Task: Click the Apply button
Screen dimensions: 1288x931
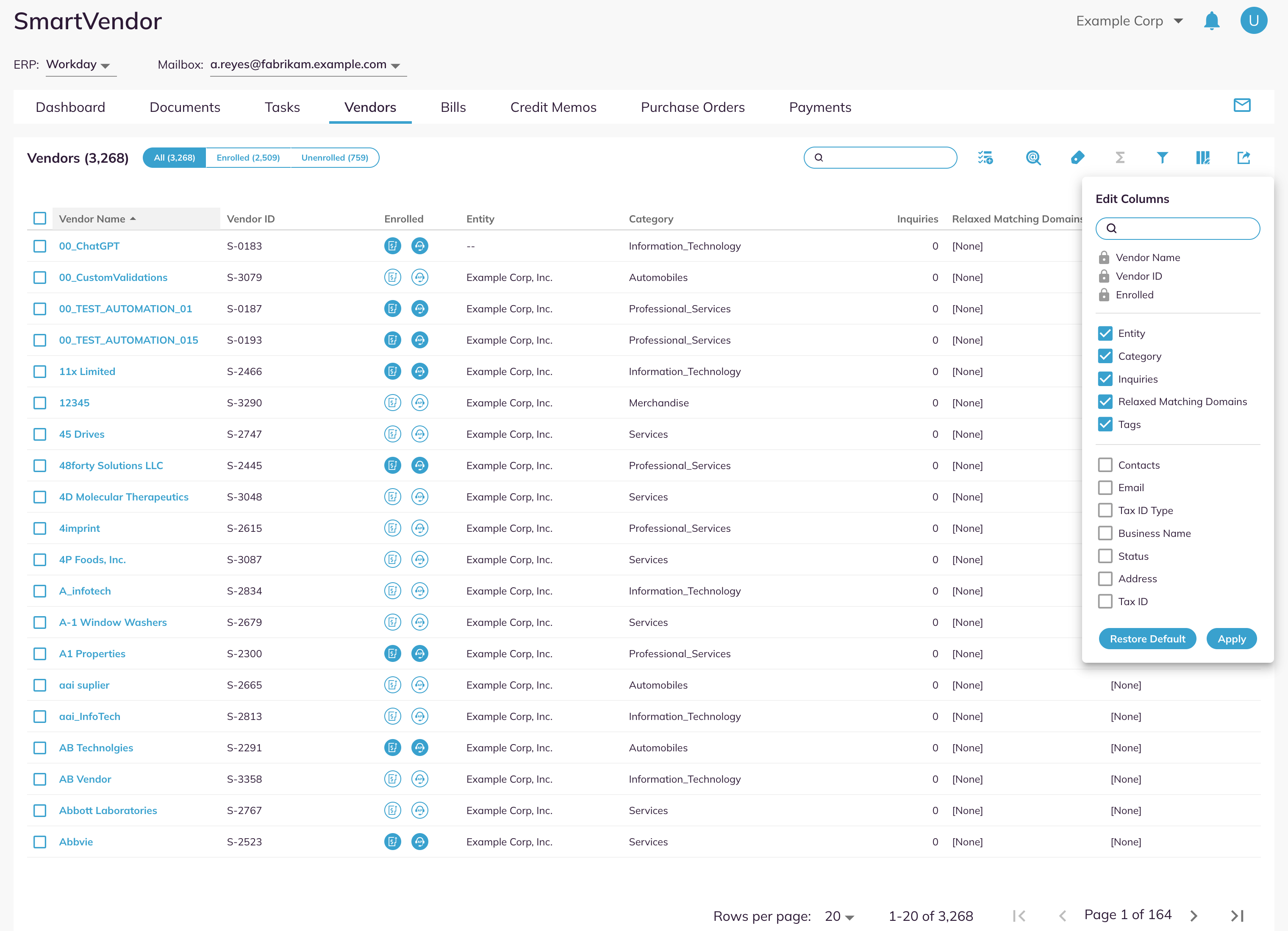Action: (1231, 639)
